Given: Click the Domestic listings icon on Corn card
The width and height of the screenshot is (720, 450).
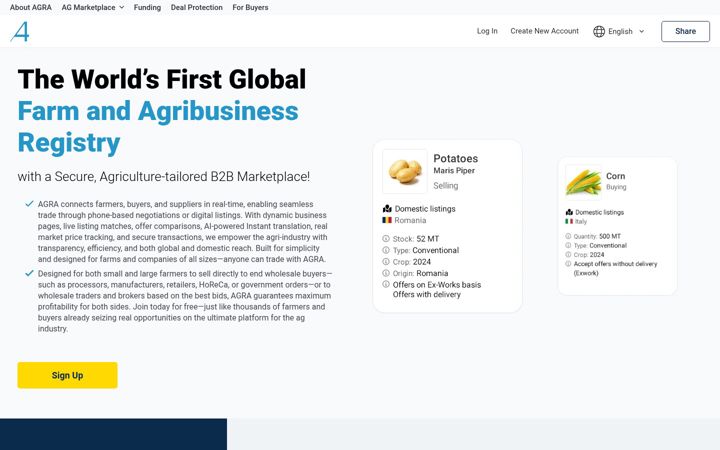Looking at the screenshot, I should tap(569, 212).
